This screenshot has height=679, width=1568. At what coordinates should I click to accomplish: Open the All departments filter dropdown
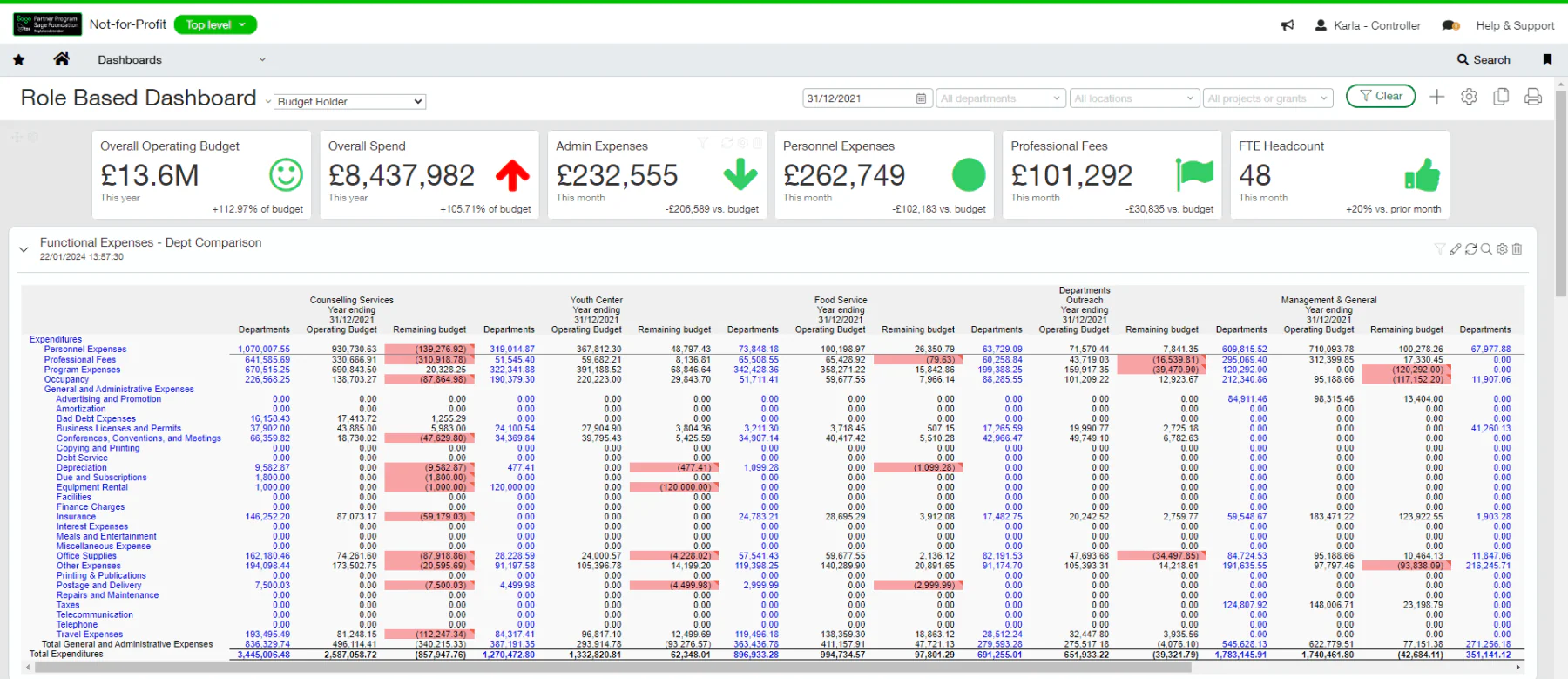tap(1001, 98)
